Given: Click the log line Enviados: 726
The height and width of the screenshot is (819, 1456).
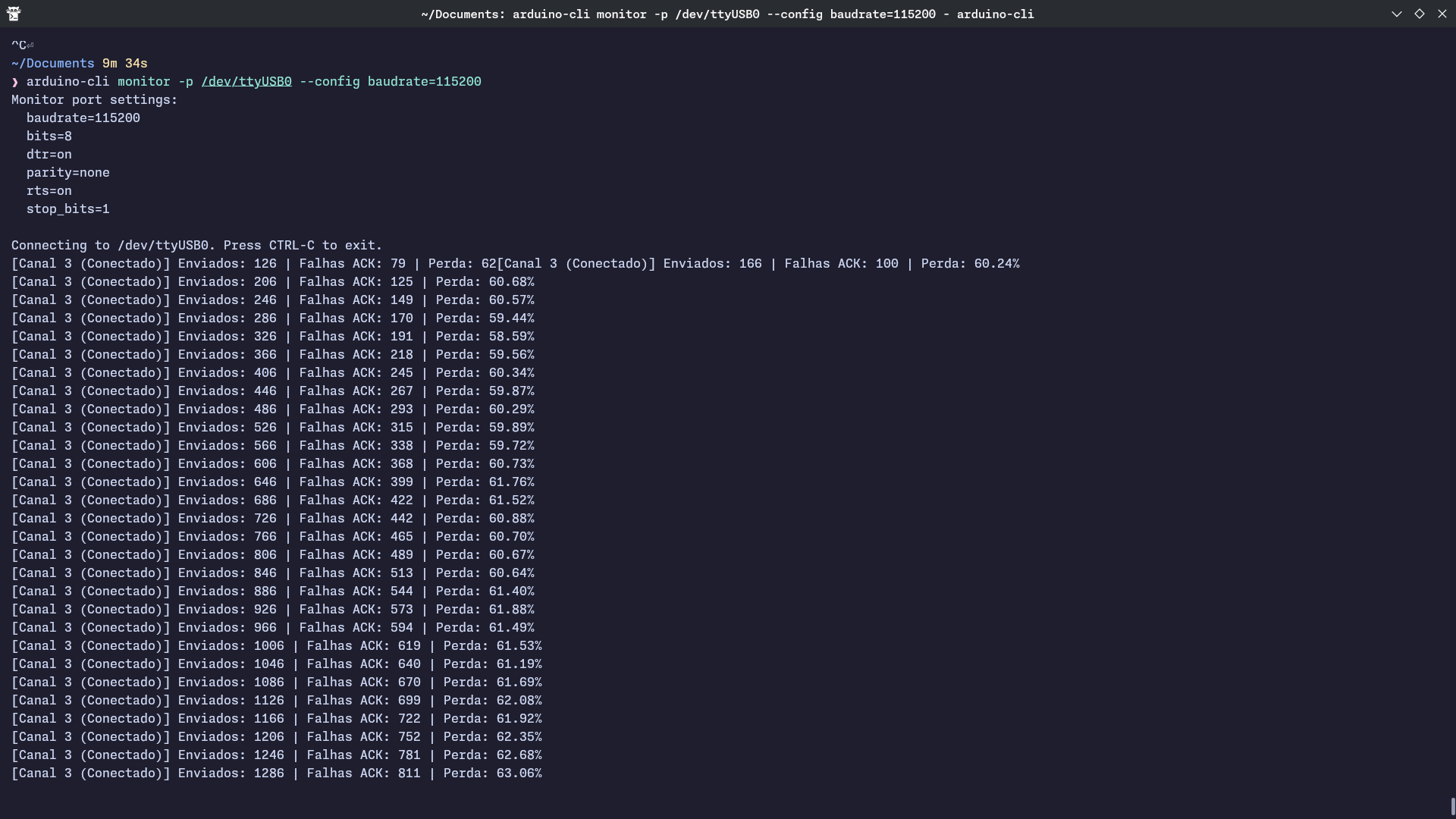Looking at the screenshot, I should [273, 518].
